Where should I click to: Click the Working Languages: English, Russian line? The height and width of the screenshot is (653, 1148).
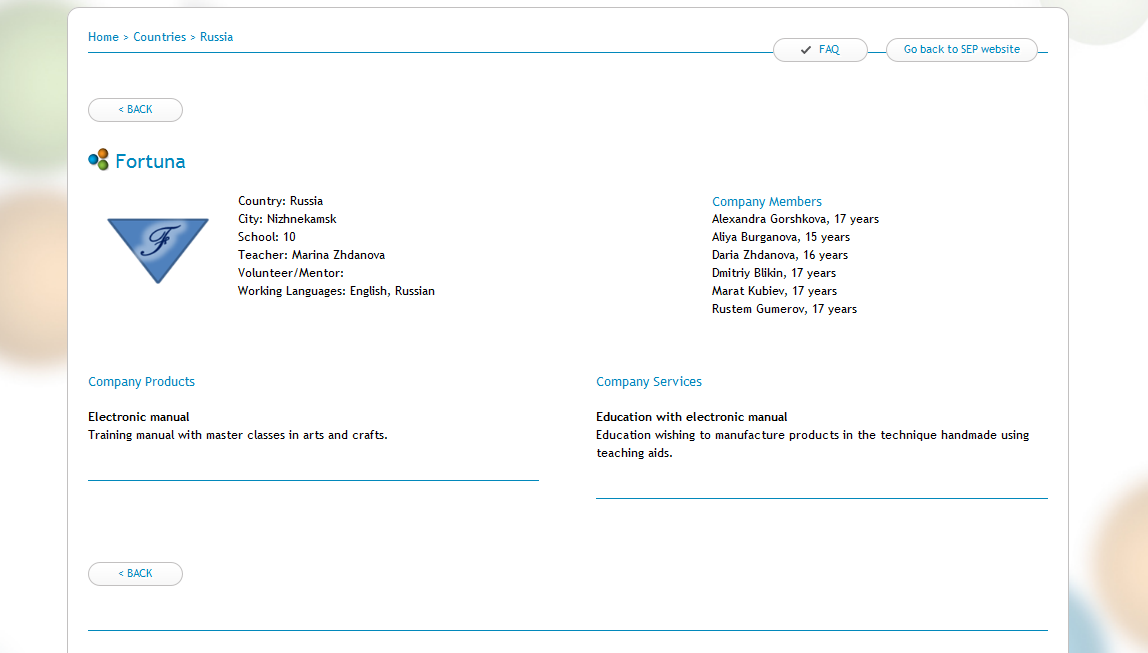[x=336, y=291]
